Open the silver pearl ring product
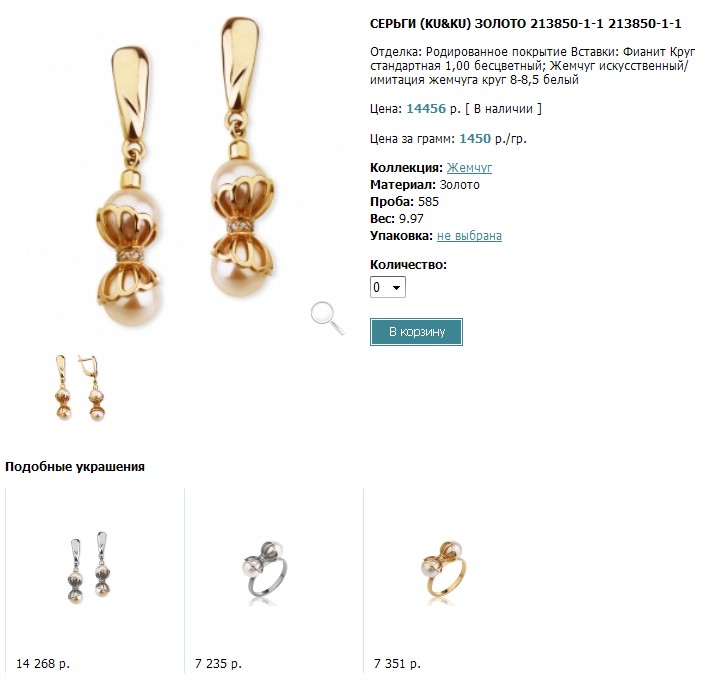Image resolution: width=720 pixels, height=696 pixels. pos(268,567)
